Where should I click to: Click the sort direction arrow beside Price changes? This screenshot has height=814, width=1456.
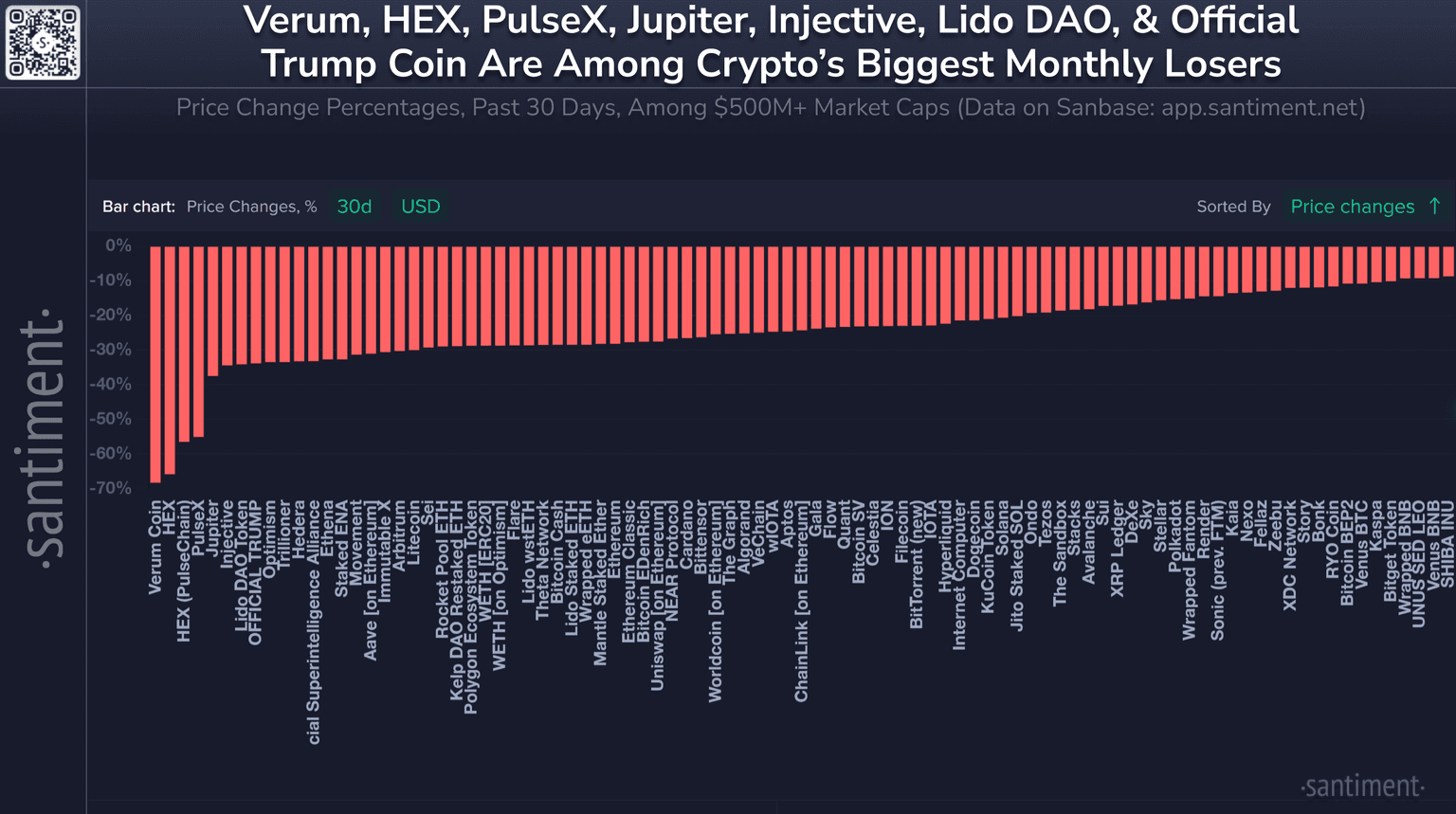coord(1434,207)
